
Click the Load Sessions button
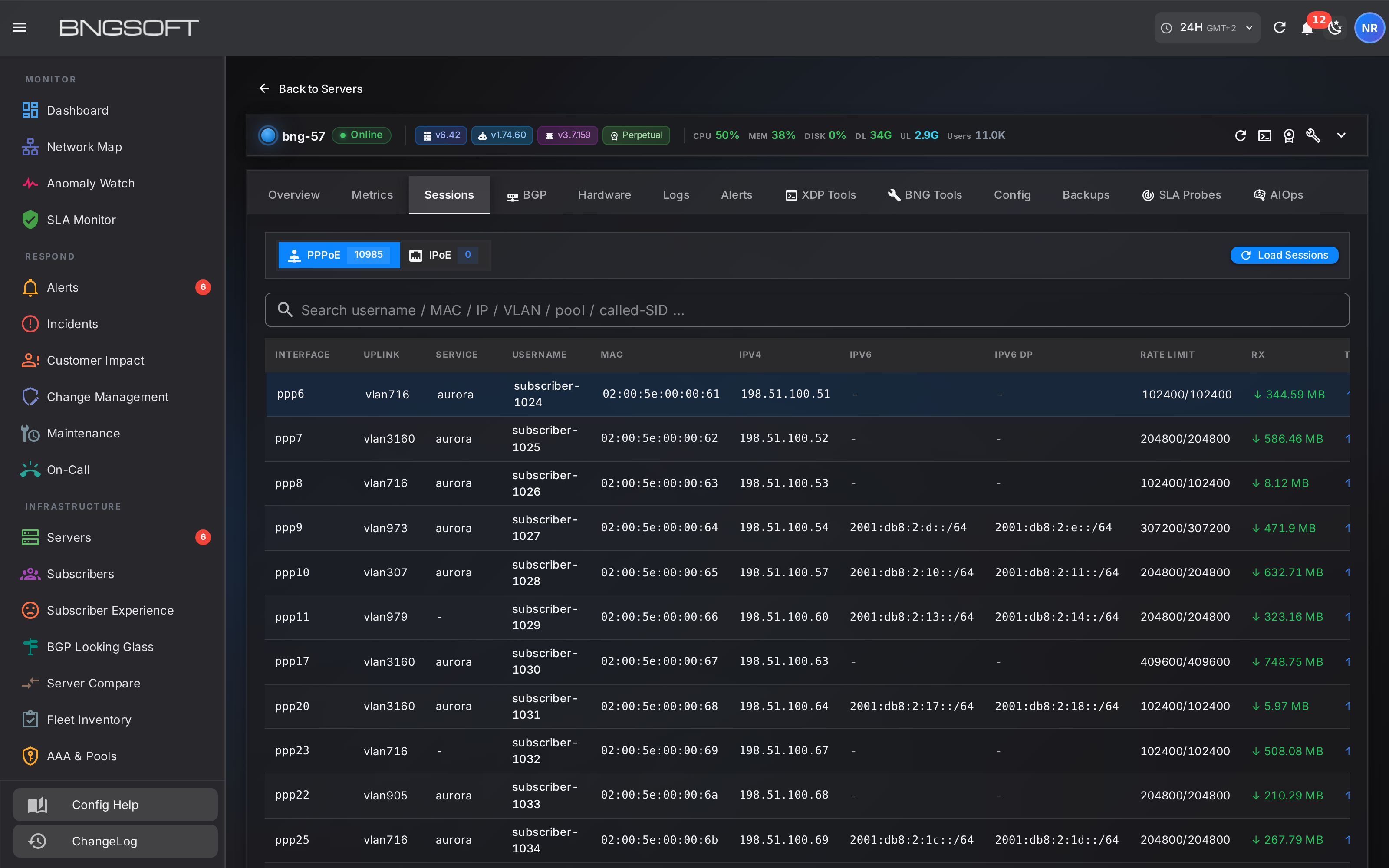(x=1284, y=255)
